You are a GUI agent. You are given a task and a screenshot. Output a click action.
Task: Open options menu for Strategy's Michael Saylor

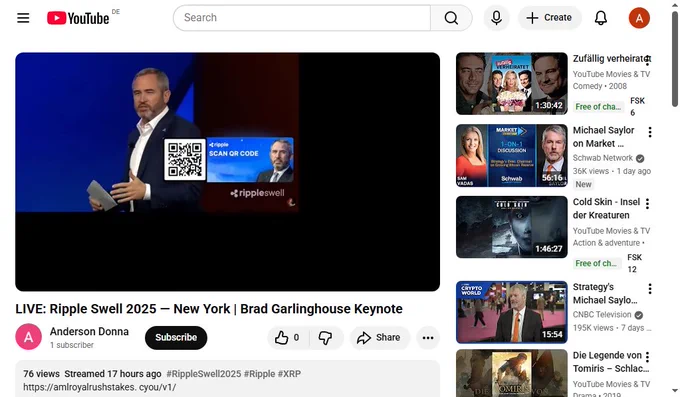[650, 289]
